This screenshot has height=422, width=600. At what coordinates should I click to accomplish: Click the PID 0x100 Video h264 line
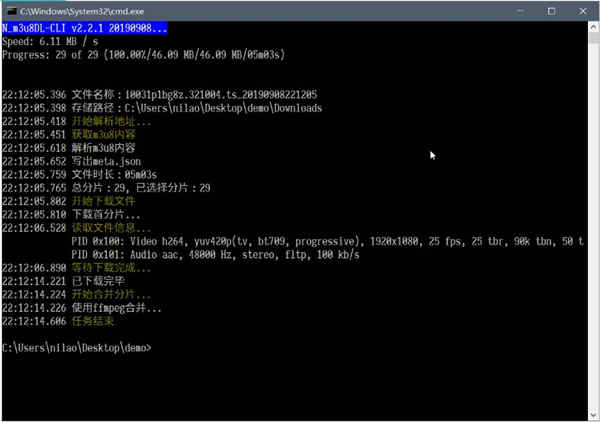pos(327,241)
